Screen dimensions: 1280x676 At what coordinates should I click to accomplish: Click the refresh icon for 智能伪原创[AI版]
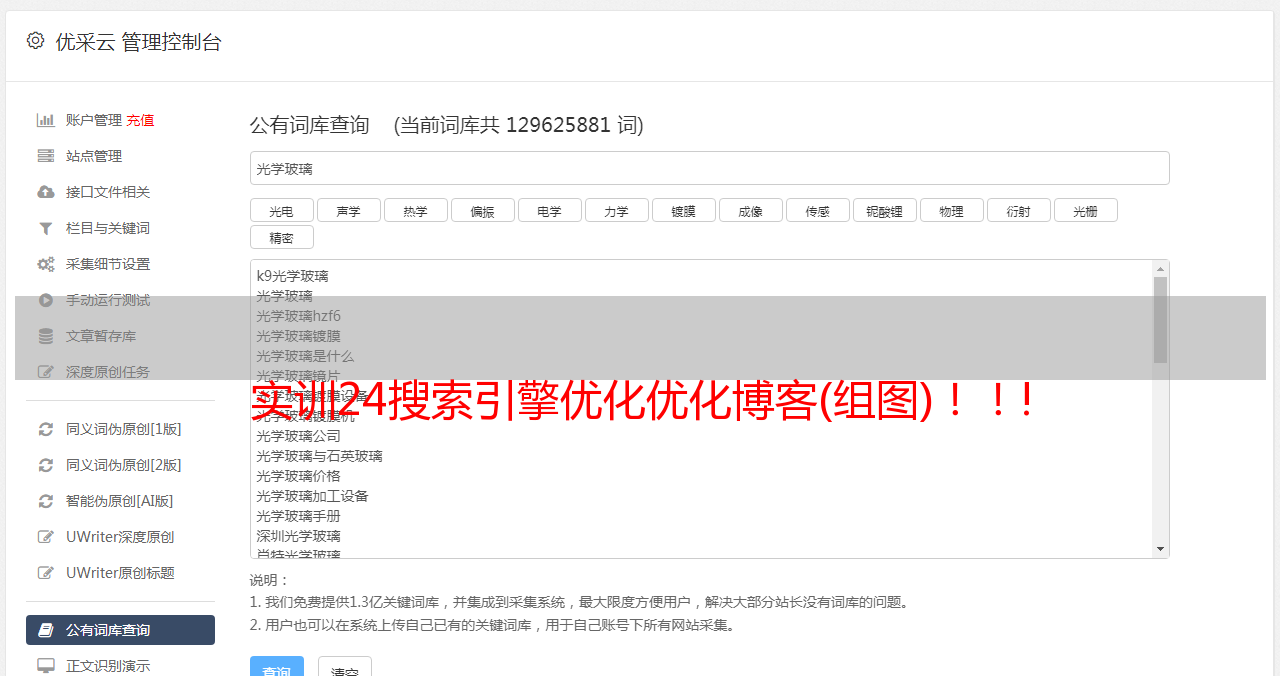(46, 501)
